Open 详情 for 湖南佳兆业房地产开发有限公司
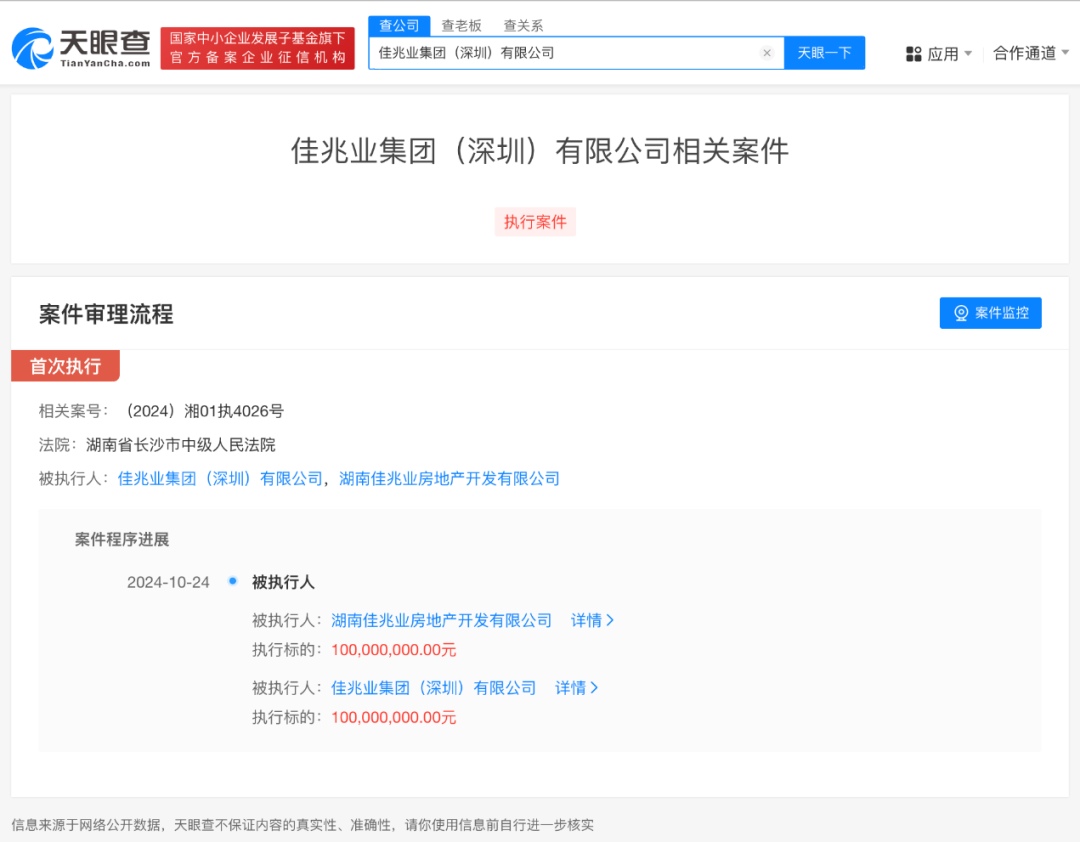 click(x=592, y=620)
